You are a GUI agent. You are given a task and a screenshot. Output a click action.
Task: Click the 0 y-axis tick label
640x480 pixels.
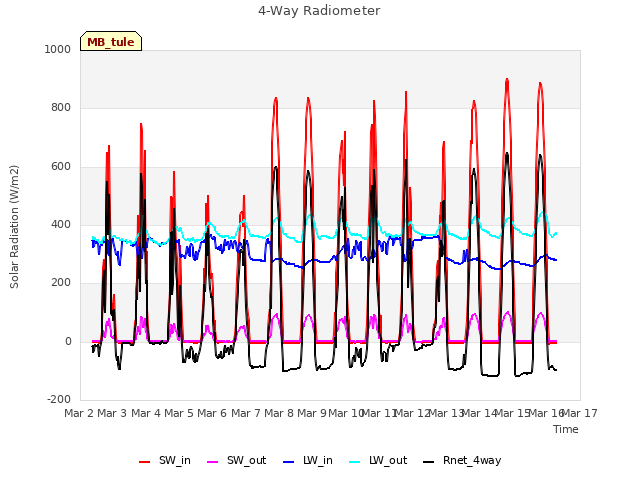[68, 342]
